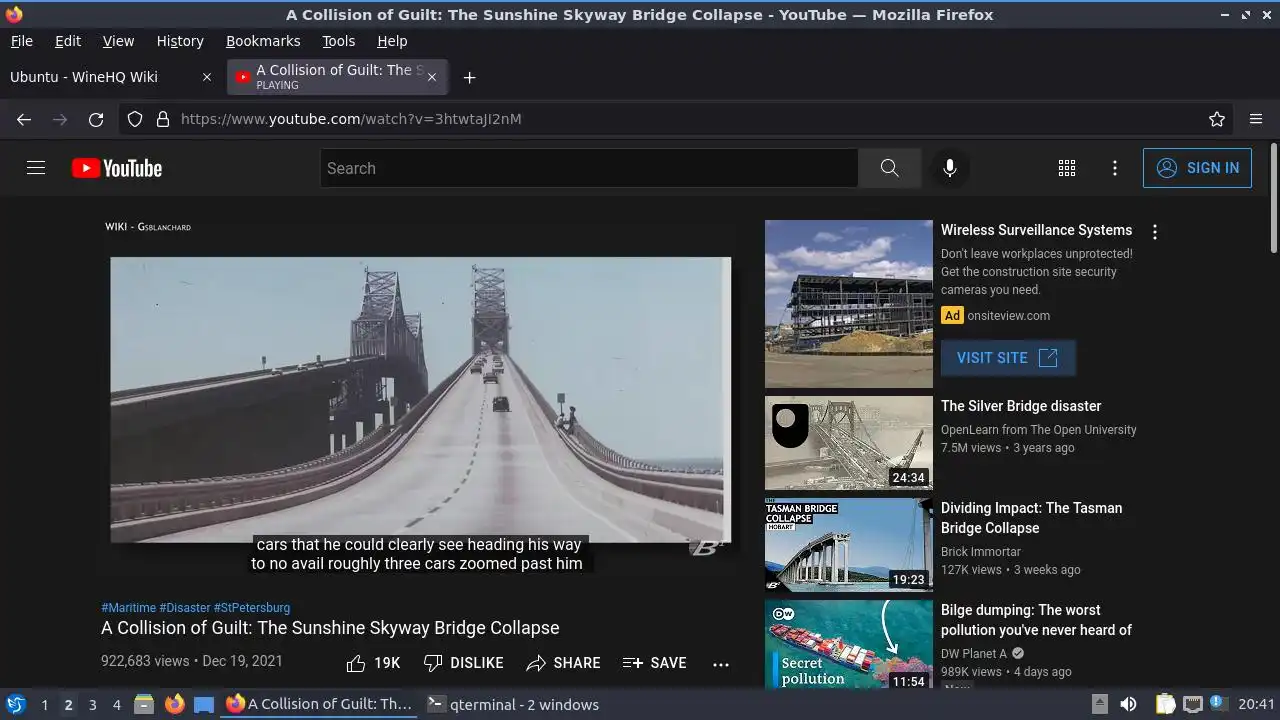Open the #Disaster hashtag link
1280x720 pixels.
pyautogui.click(x=185, y=607)
